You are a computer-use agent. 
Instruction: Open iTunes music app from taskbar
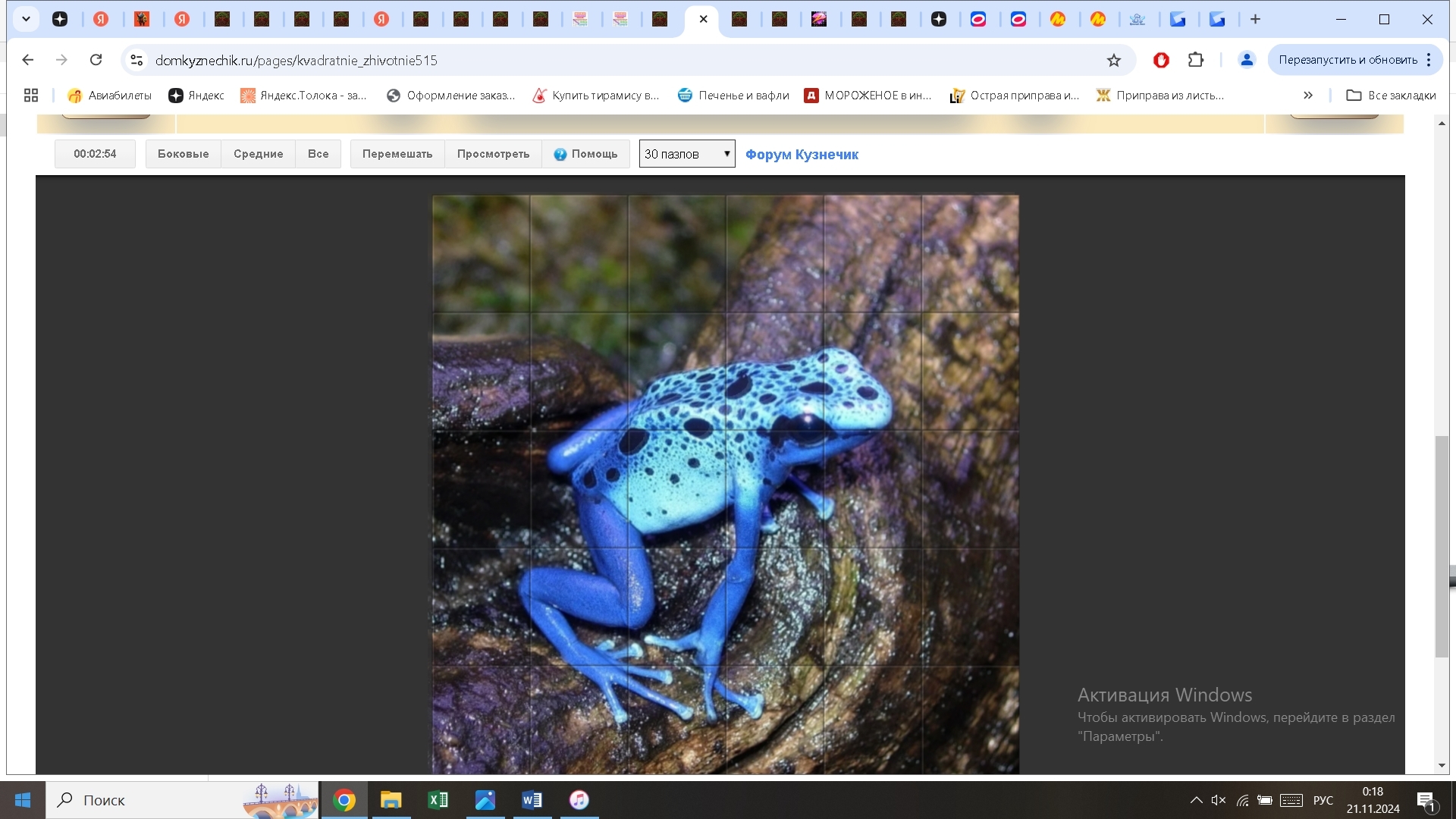(579, 800)
